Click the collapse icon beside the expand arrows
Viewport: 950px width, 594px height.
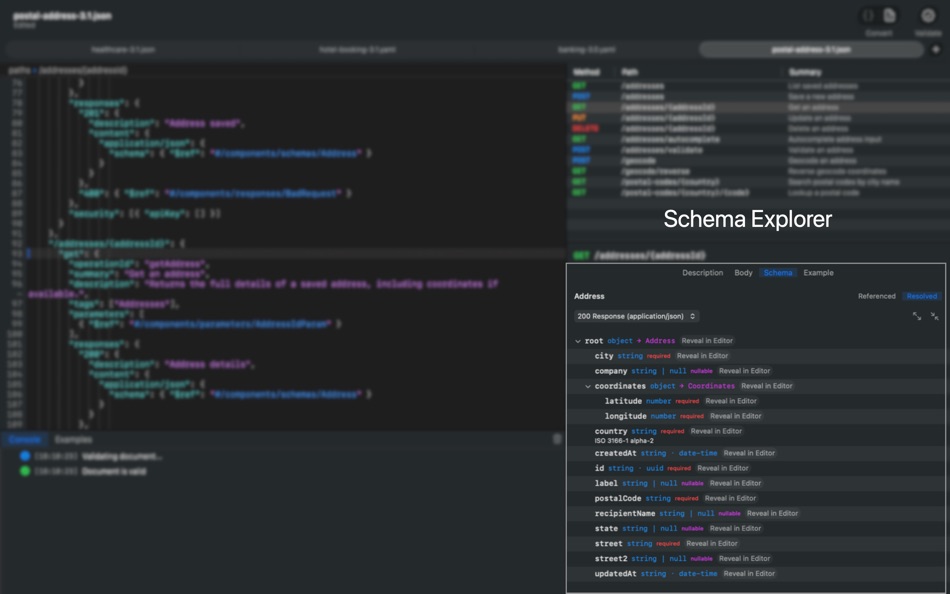click(933, 315)
